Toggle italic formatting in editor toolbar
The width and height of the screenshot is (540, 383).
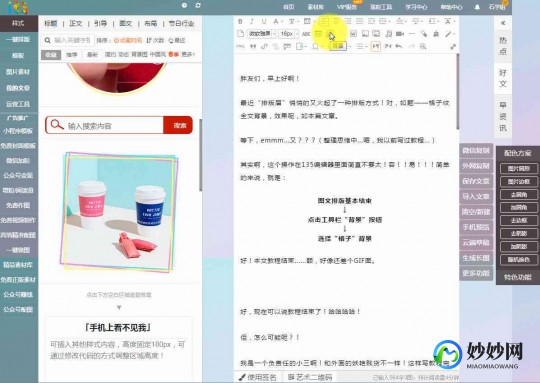pyautogui.click(x=252, y=21)
